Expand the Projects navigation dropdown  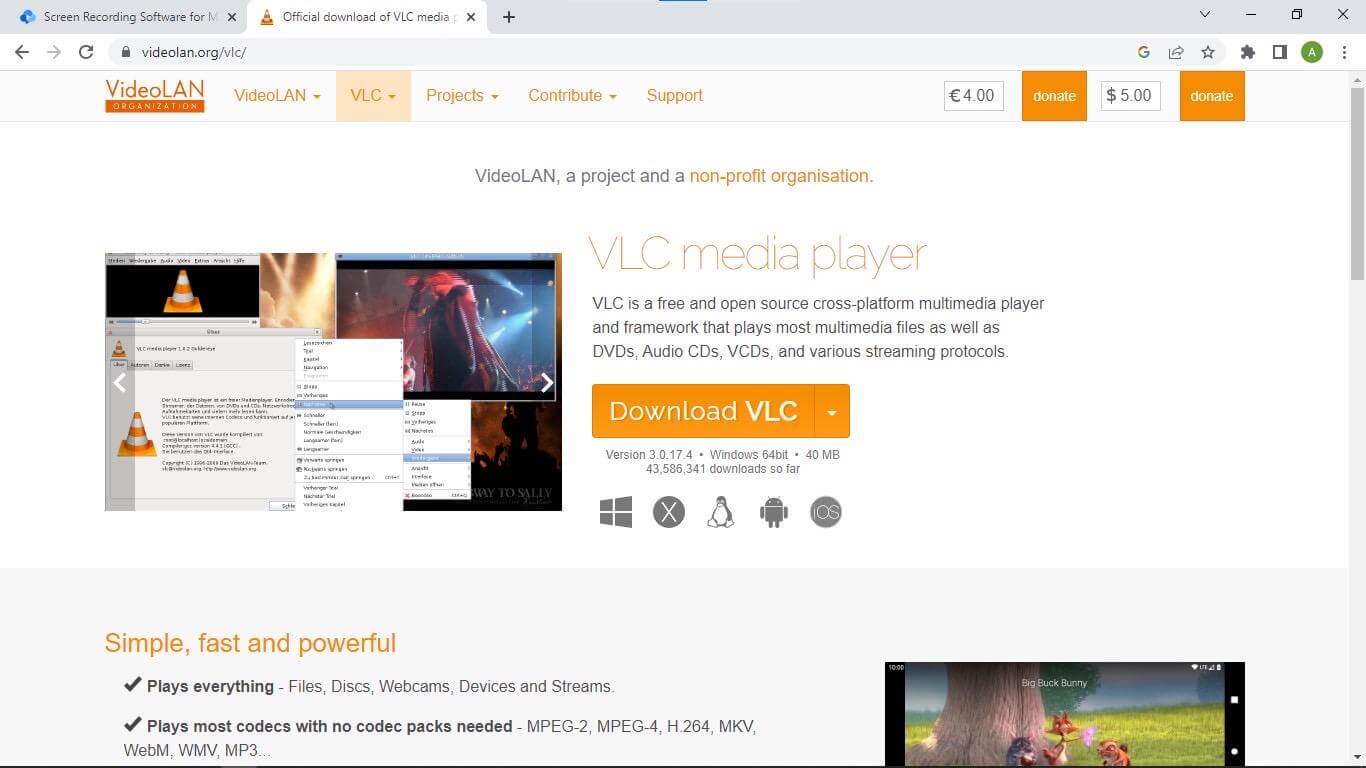pyautogui.click(x=462, y=96)
